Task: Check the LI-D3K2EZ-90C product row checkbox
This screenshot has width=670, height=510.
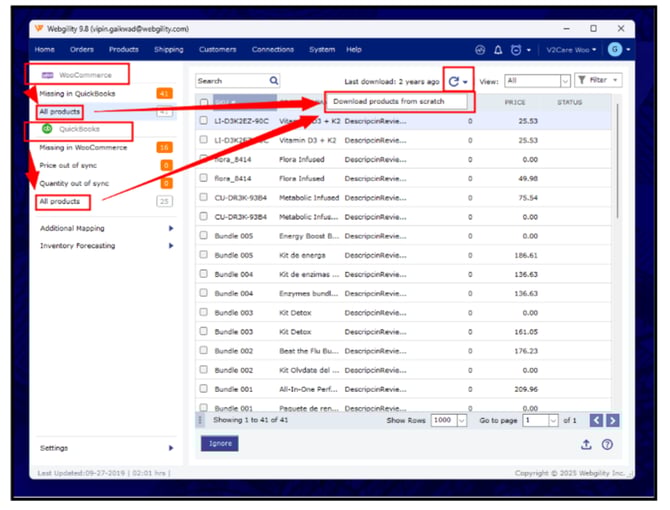Action: [x=204, y=121]
